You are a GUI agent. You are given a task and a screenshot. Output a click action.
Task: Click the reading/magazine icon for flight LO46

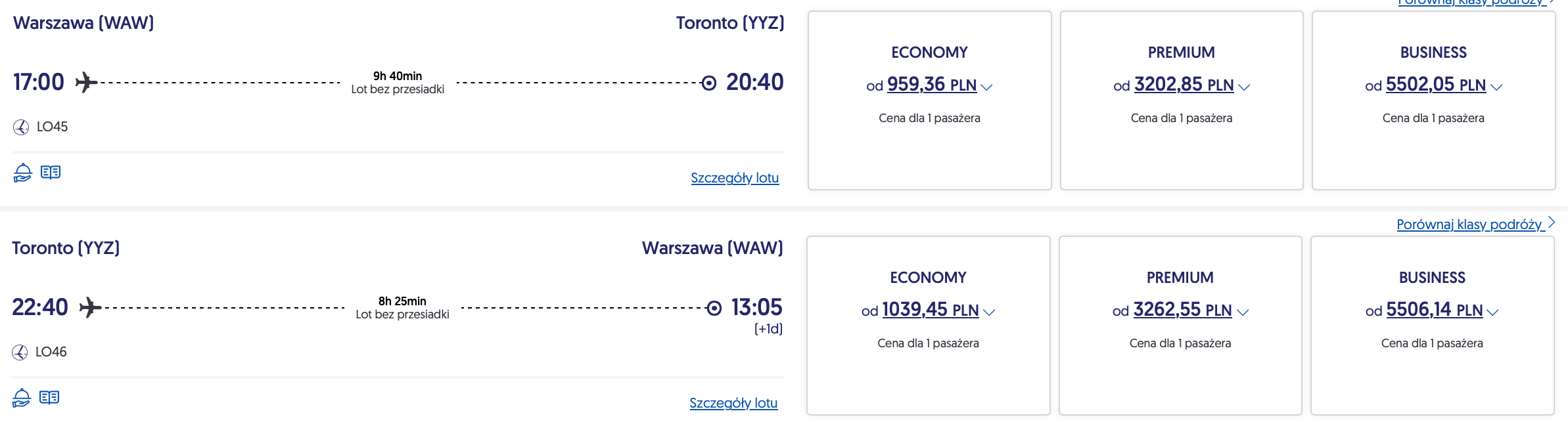[x=49, y=397]
